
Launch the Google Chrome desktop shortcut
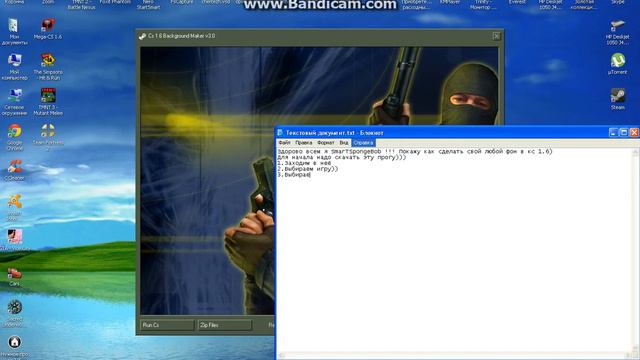(14, 137)
